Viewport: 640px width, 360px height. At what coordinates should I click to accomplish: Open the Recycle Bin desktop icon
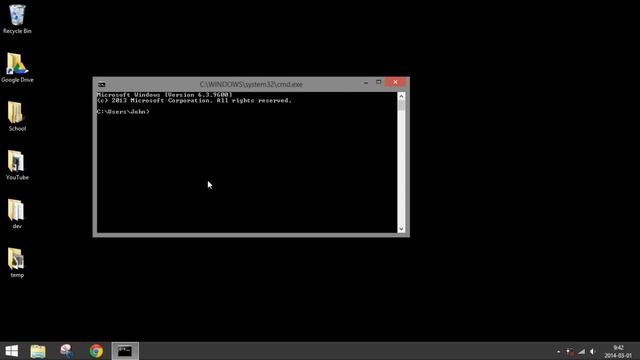[17, 19]
